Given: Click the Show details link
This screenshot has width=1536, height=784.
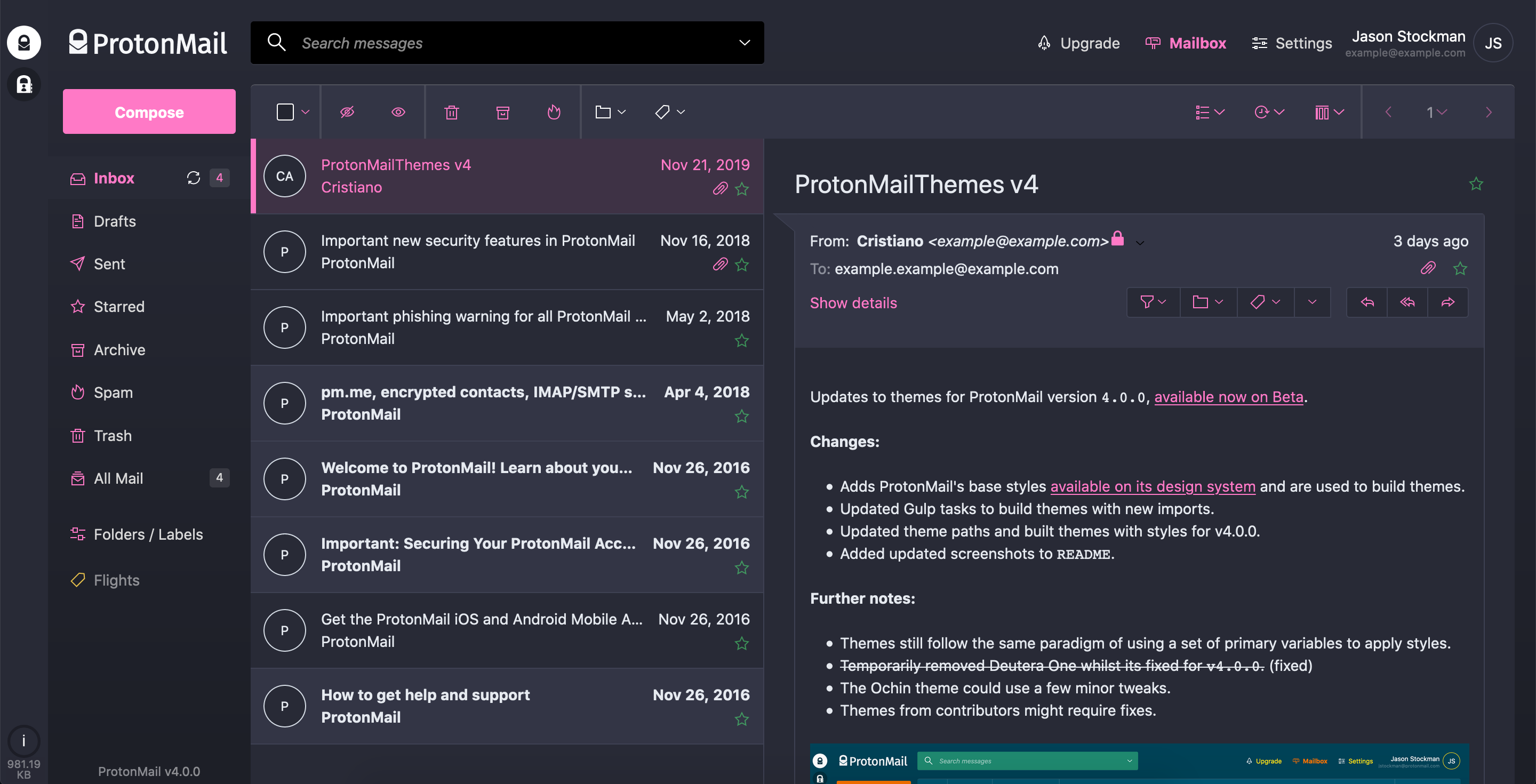Looking at the screenshot, I should 853,303.
